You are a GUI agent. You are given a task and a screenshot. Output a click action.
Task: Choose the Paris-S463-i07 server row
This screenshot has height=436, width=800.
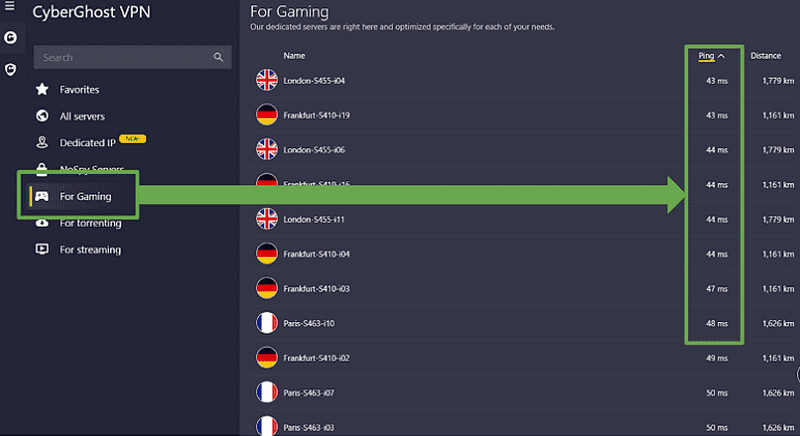pos(524,393)
